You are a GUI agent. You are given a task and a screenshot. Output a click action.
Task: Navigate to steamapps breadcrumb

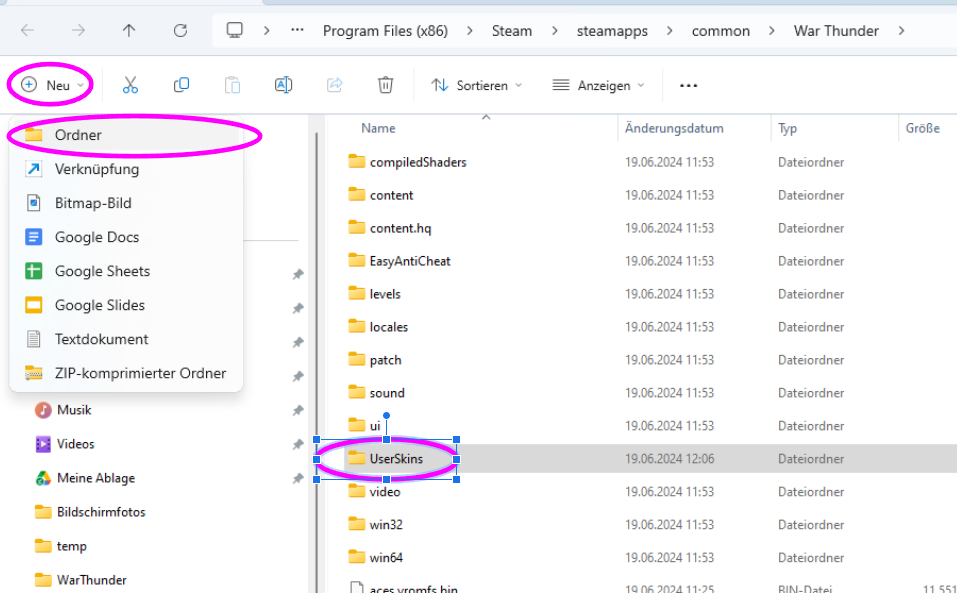point(612,31)
